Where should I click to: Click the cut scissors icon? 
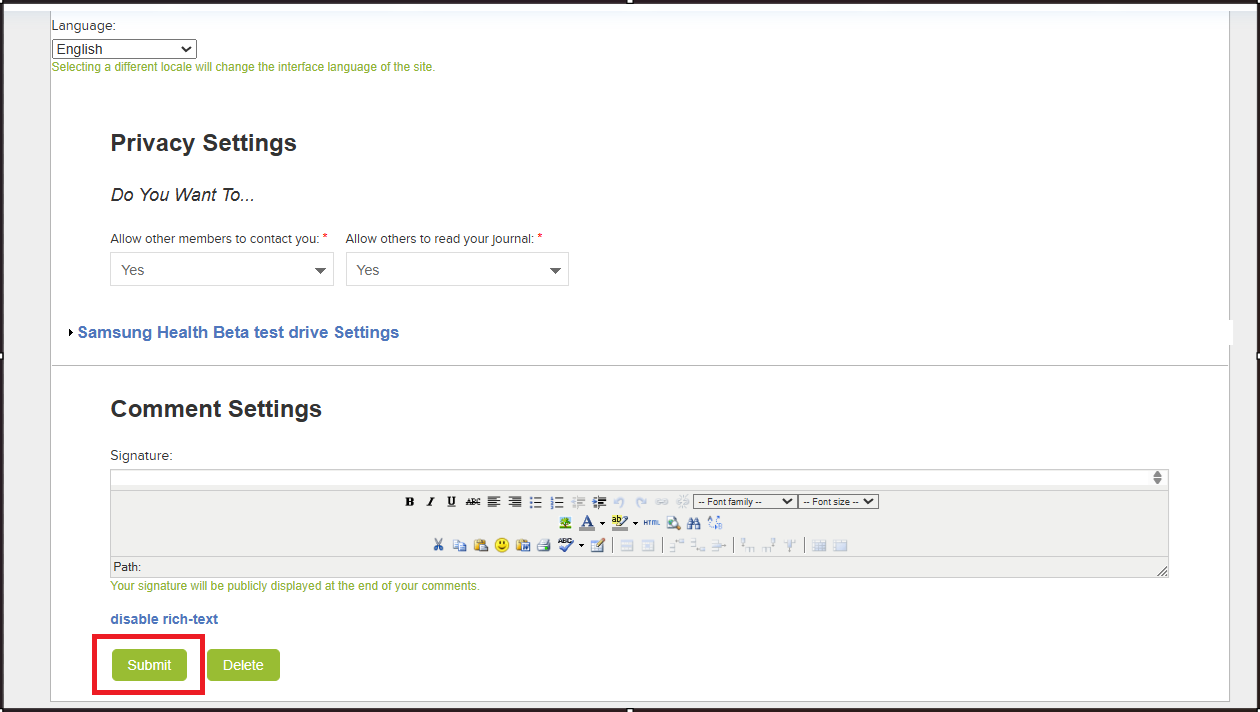click(x=438, y=546)
